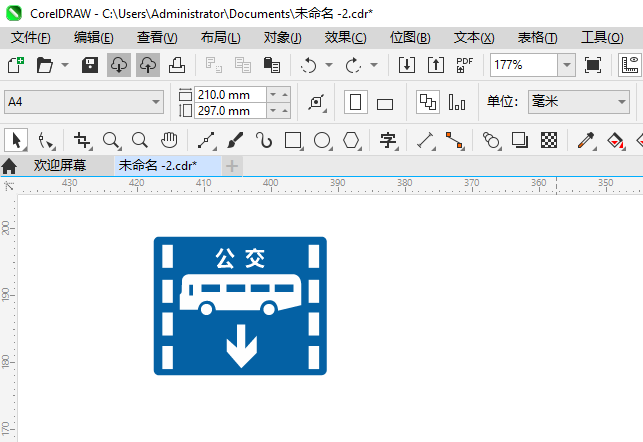Open the 编辑(E) menu
The width and height of the screenshot is (643, 442).
93,38
